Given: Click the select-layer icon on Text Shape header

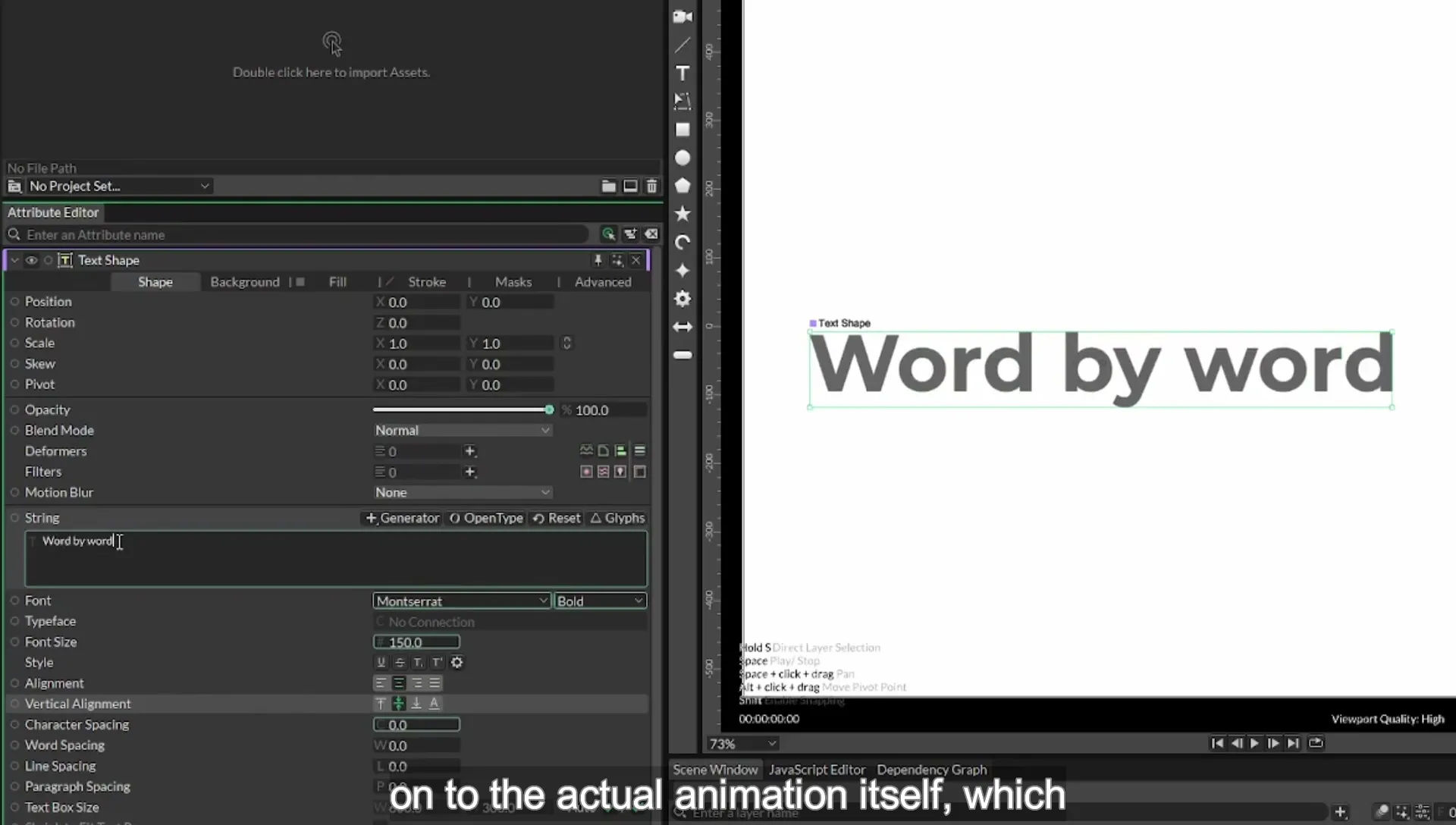Looking at the screenshot, I should (617, 260).
